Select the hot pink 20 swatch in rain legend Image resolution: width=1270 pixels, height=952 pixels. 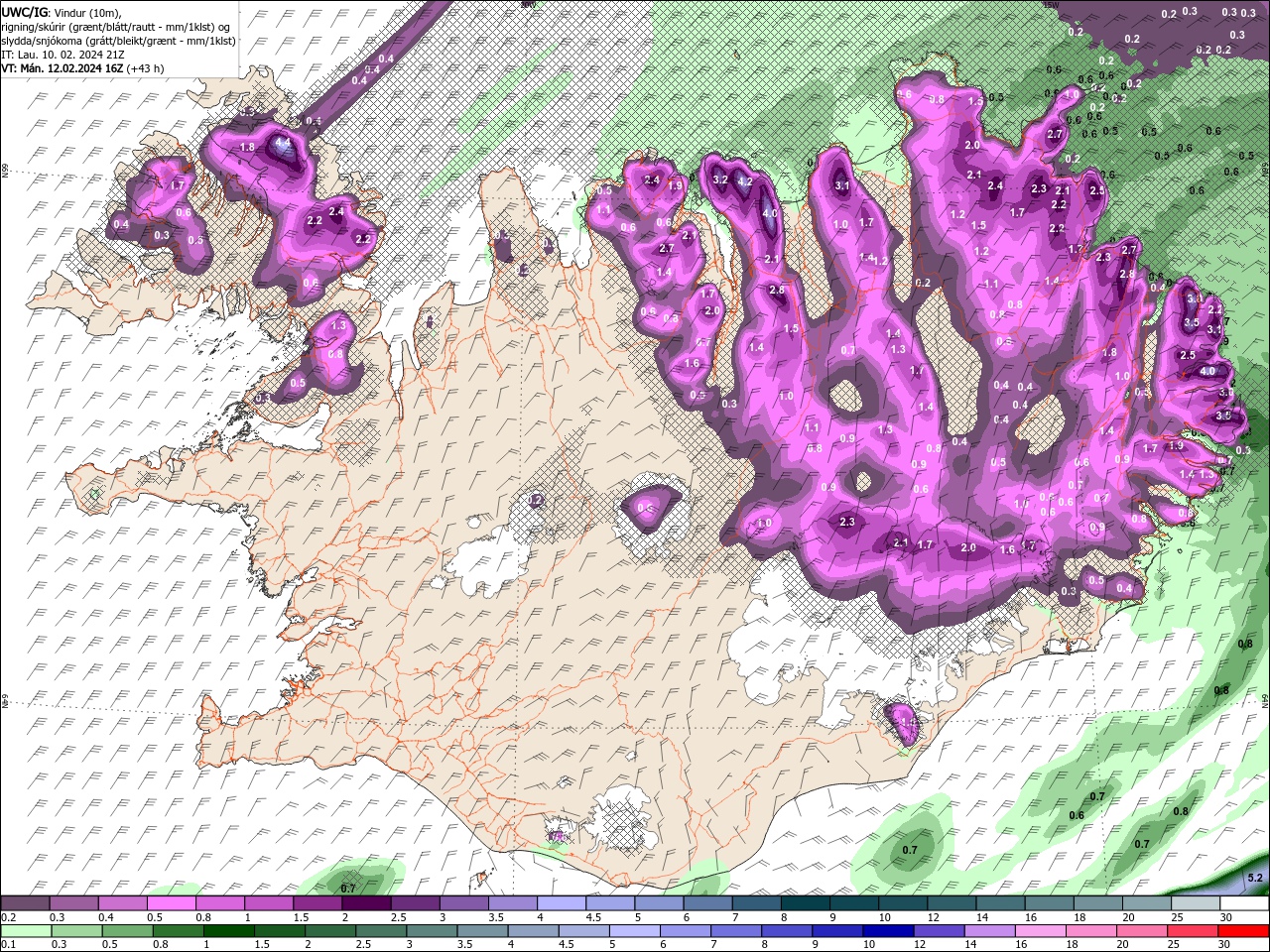point(1143,931)
